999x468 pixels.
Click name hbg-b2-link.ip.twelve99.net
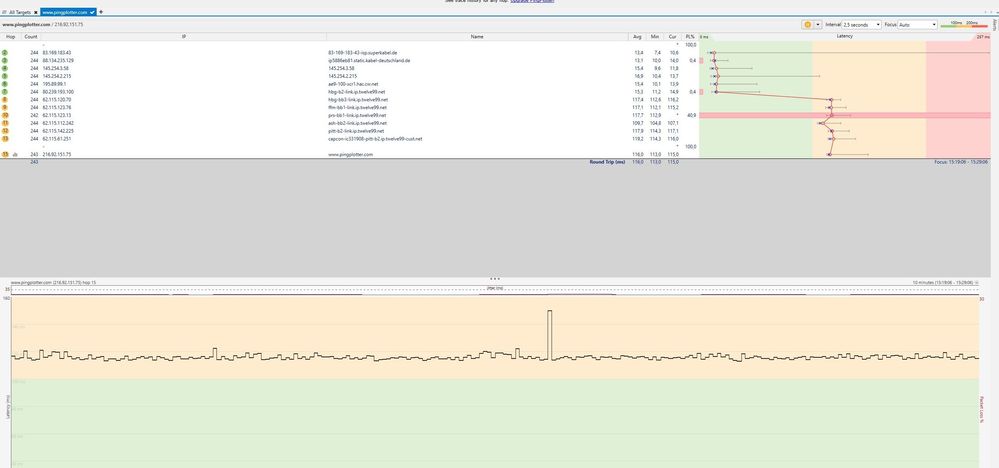(x=356, y=92)
